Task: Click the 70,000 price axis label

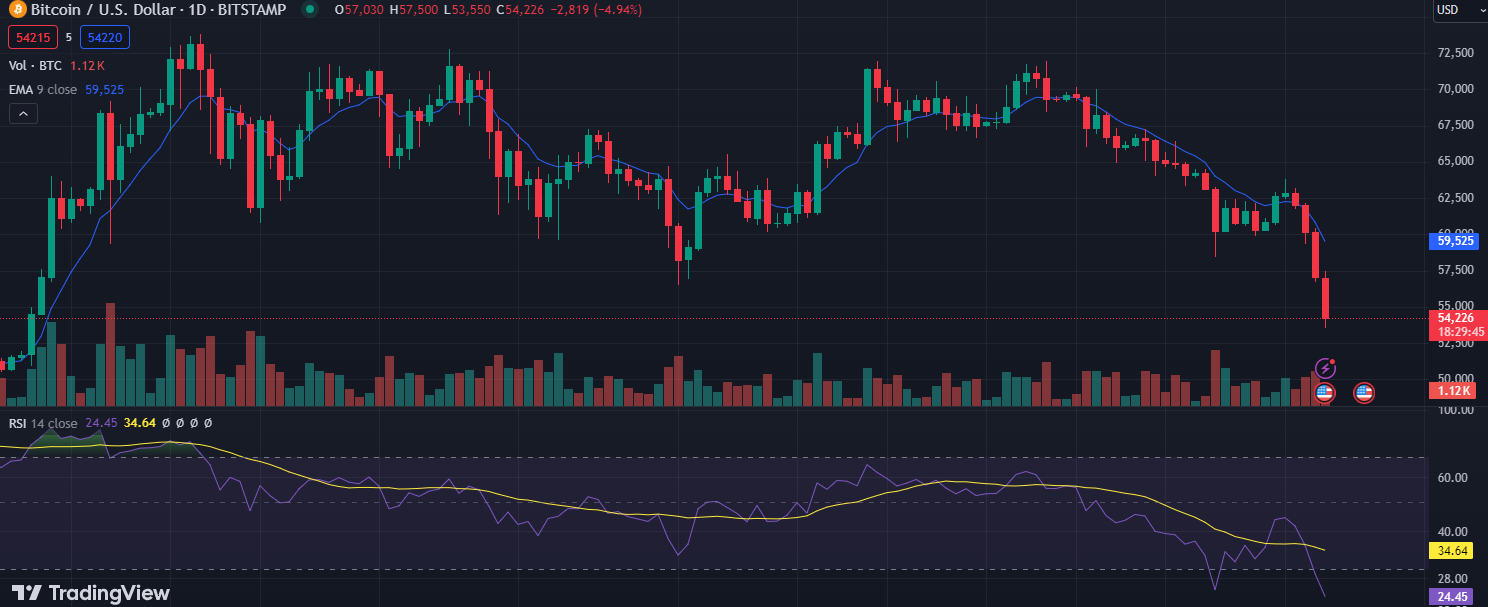Action: click(x=1455, y=88)
